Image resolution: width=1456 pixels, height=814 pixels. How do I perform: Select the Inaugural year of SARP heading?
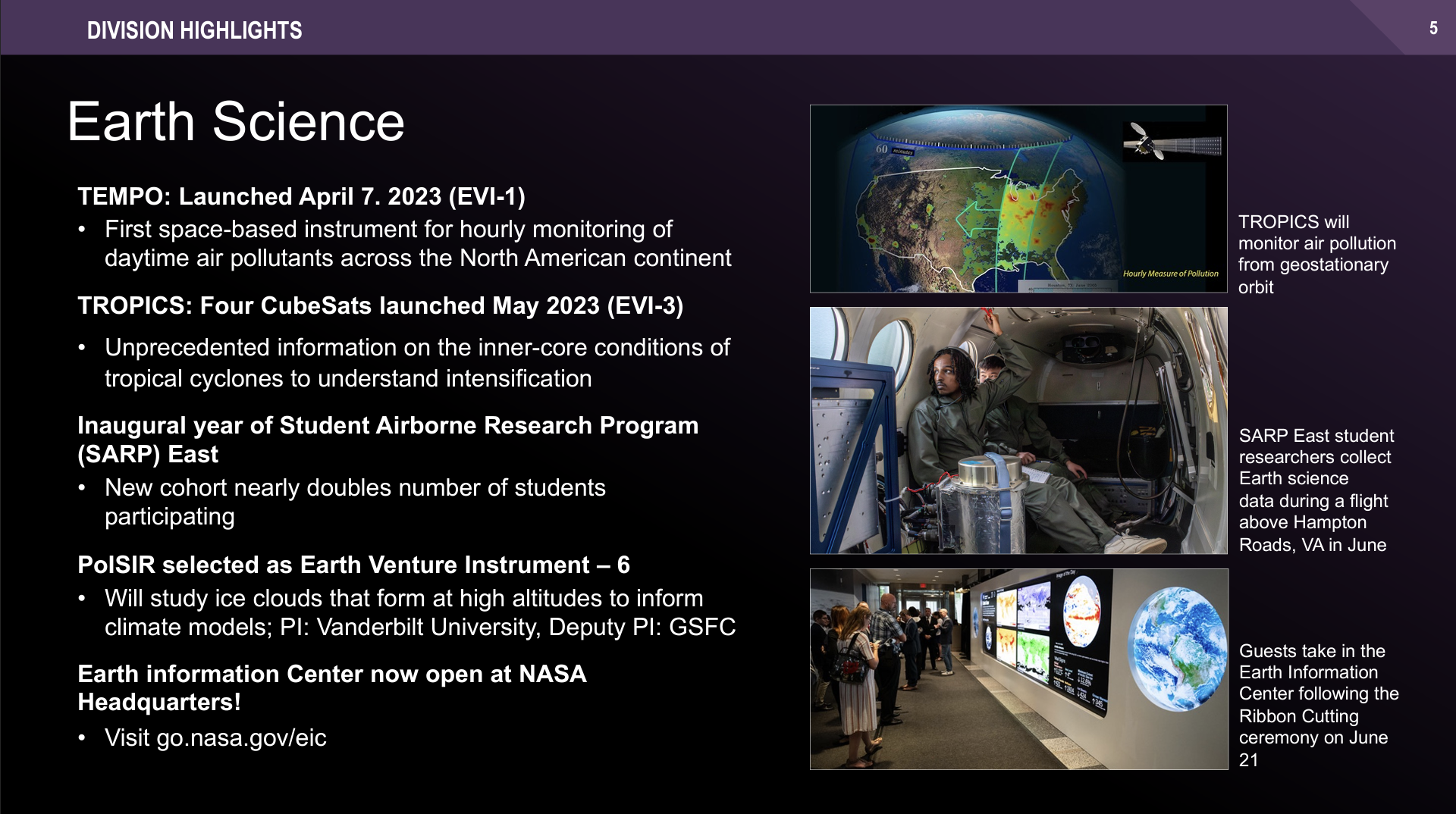pos(388,440)
